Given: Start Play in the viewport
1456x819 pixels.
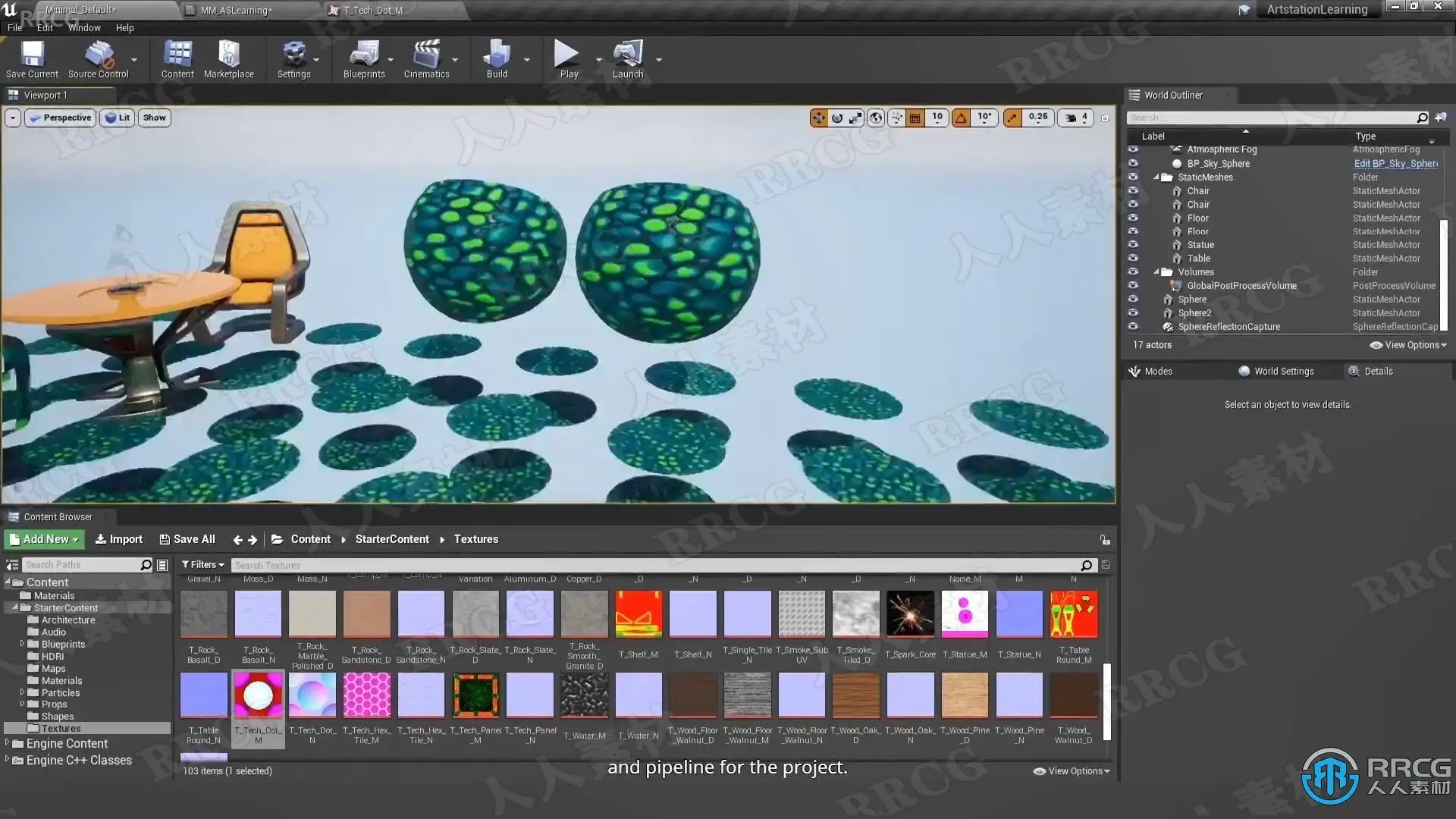Looking at the screenshot, I should (x=566, y=55).
